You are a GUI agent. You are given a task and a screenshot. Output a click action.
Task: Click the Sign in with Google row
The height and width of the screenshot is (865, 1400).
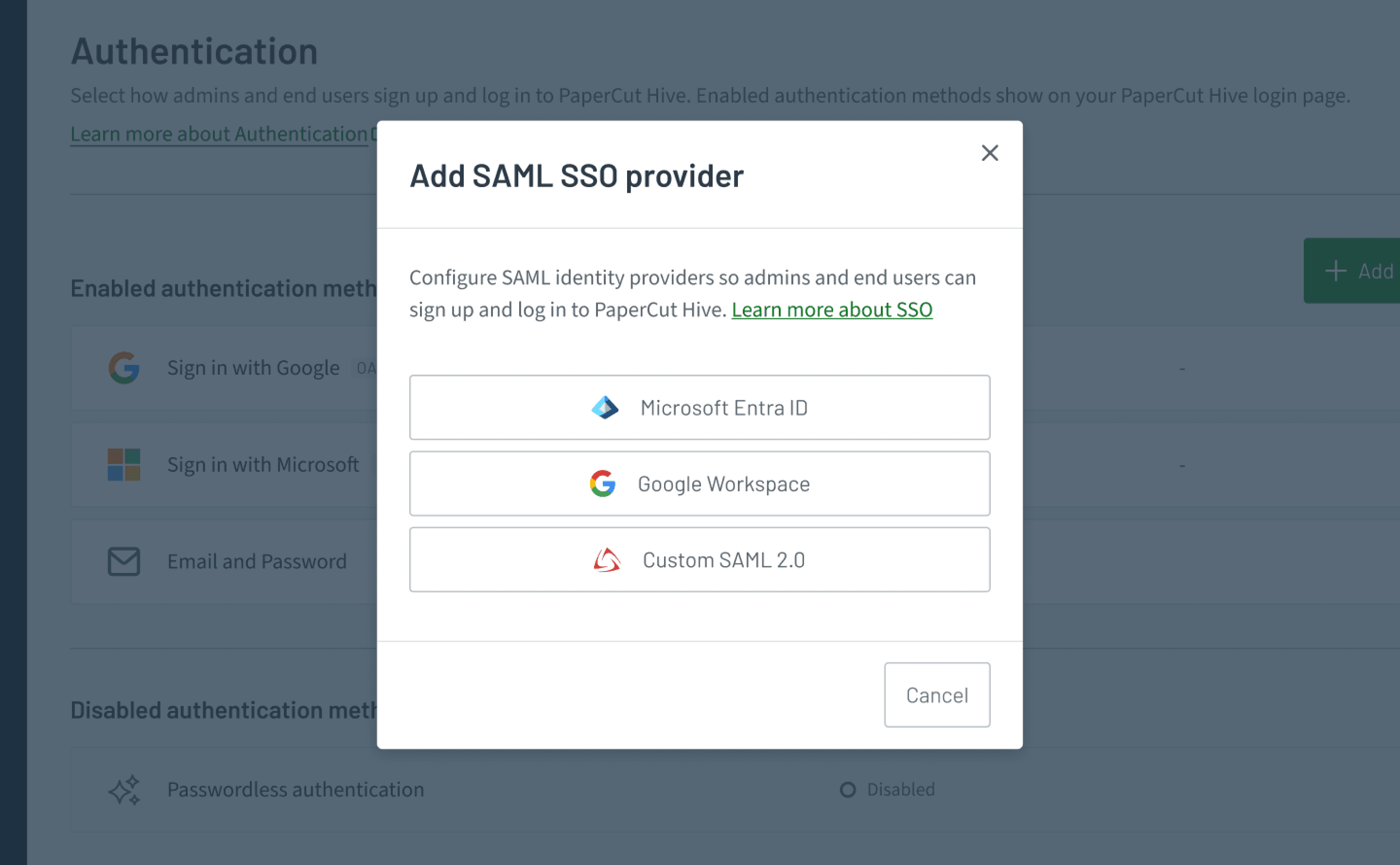[x=253, y=368]
